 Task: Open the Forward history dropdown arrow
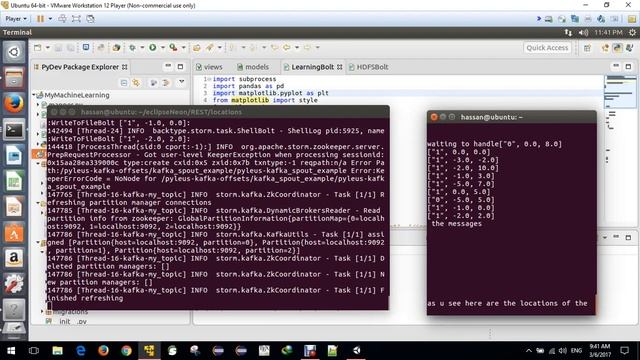pyautogui.click(x=317, y=48)
